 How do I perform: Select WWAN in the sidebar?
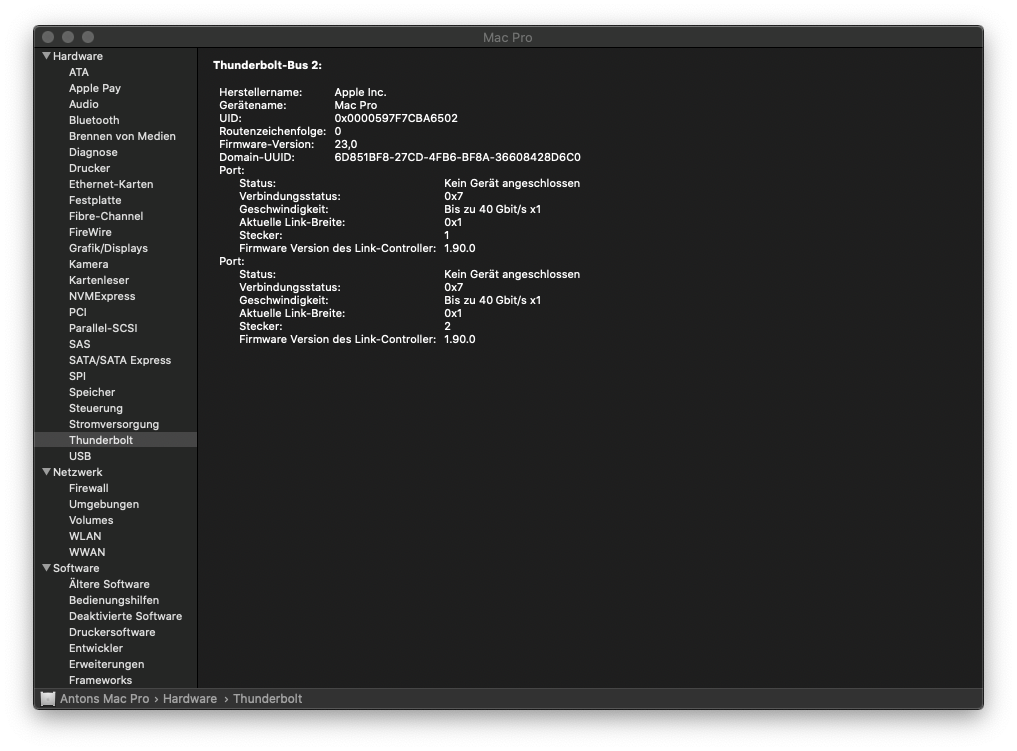pos(87,552)
